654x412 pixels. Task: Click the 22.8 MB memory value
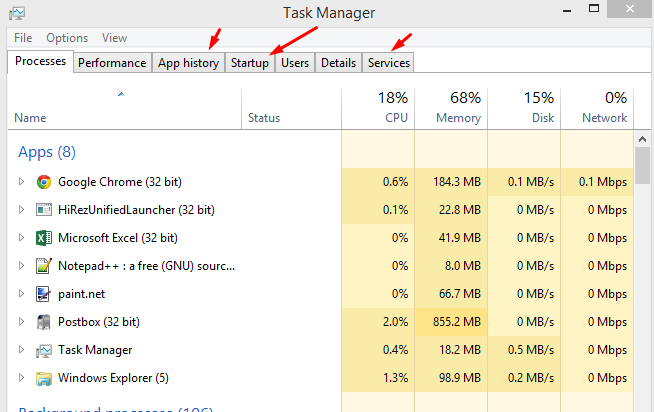[x=460, y=210]
